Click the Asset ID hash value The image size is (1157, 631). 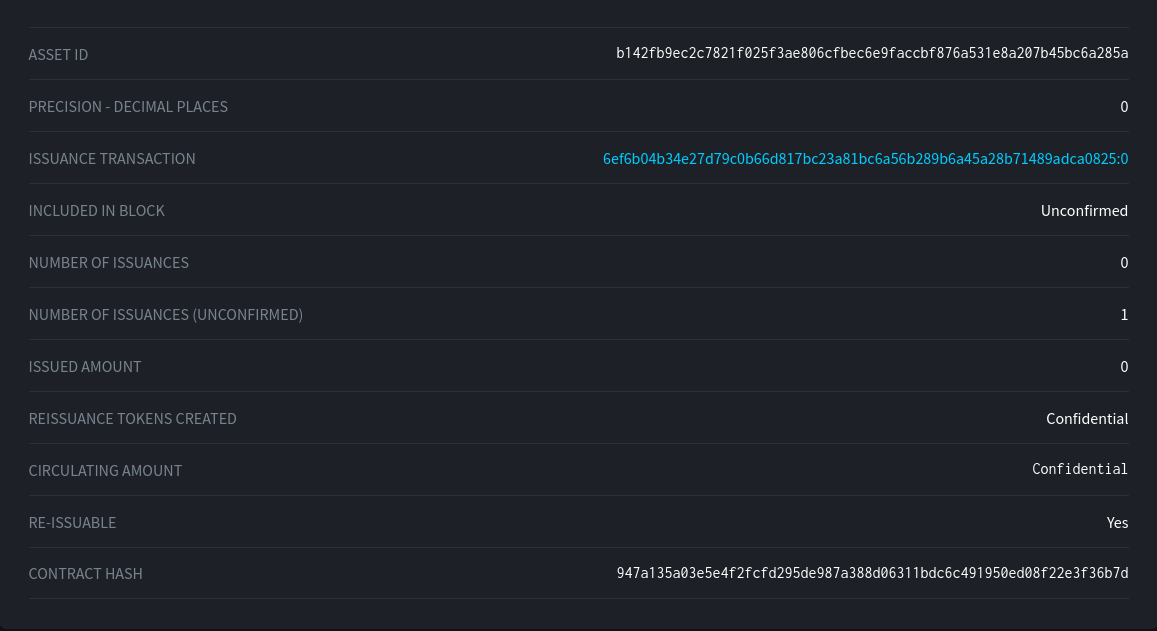tap(872, 54)
